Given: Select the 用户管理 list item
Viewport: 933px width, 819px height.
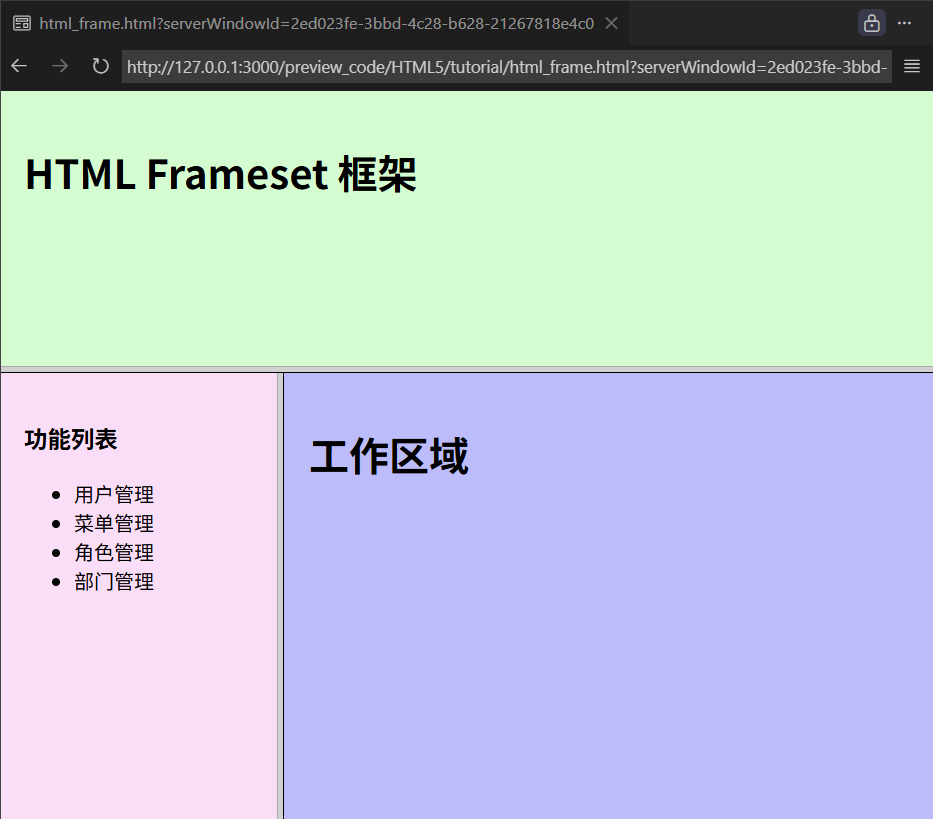Looking at the screenshot, I should [x=114, y=494].
